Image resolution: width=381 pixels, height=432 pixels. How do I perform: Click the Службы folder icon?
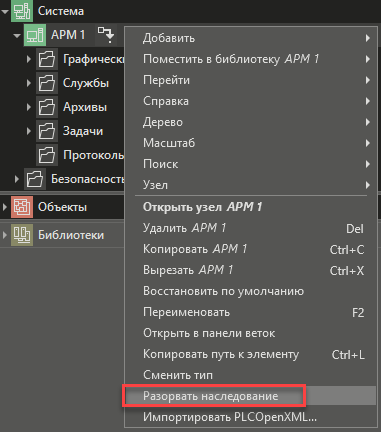pos(47,83)
